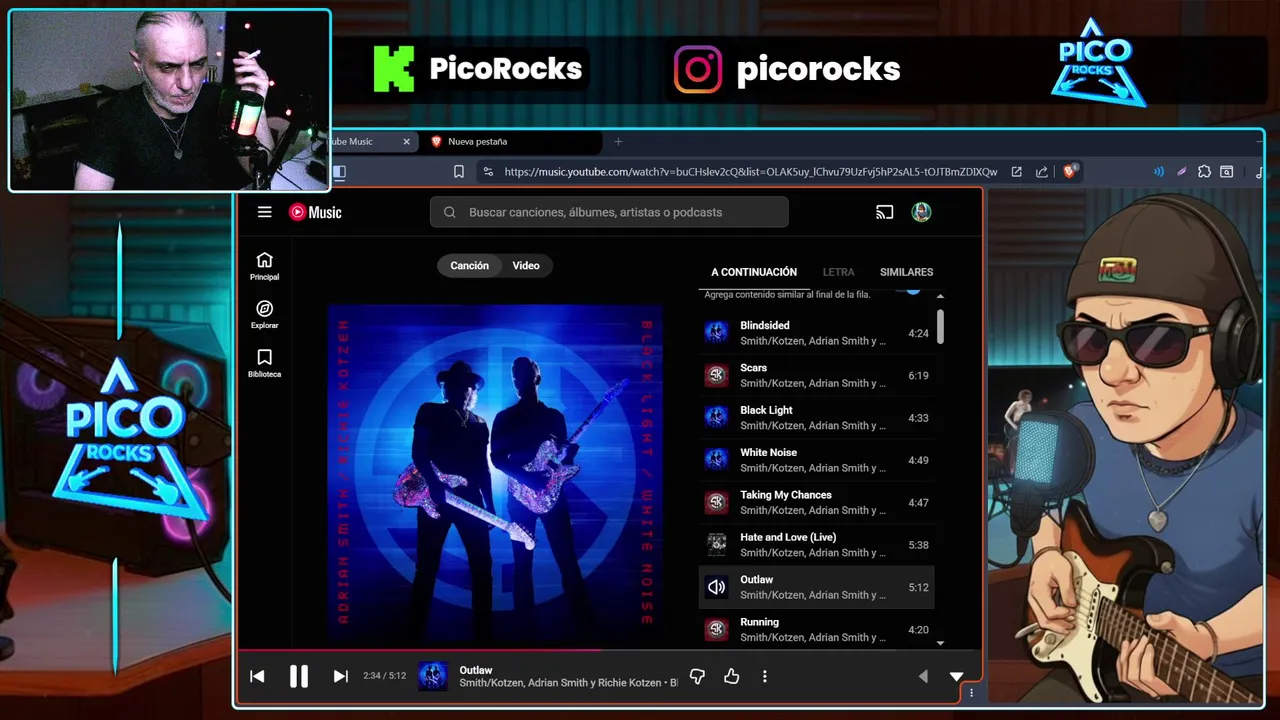
Task: Switch to Video mode
Action: point(526,266)
